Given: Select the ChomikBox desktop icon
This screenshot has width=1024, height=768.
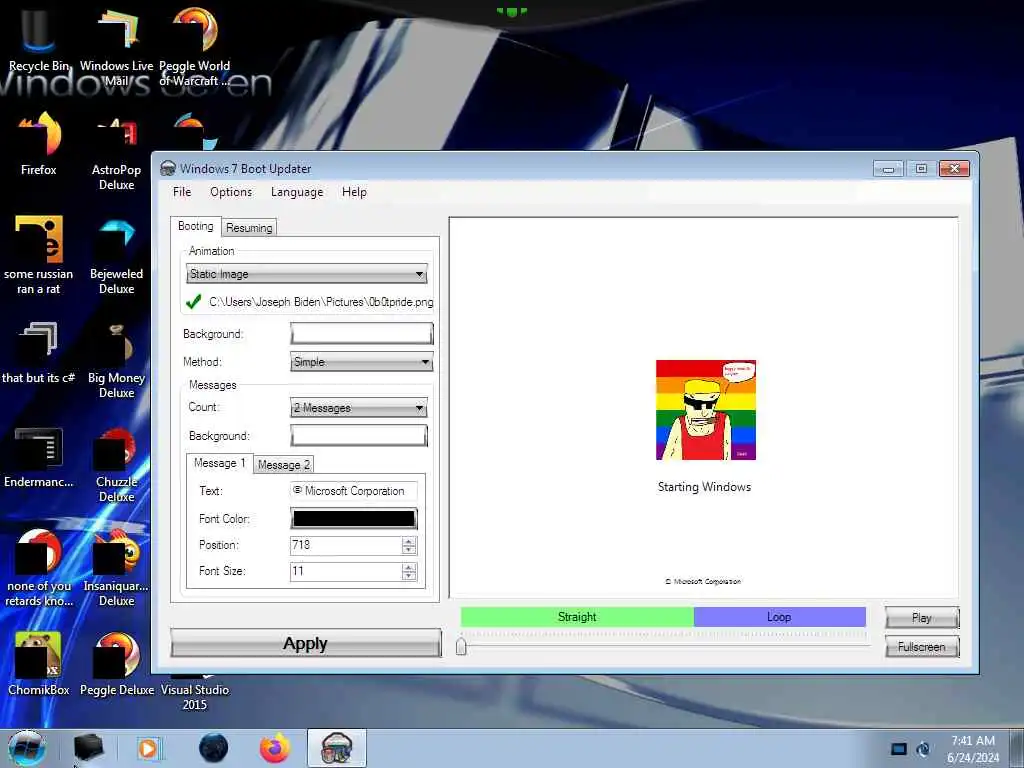Looking at the screenshot, I should tap(39, 663).
